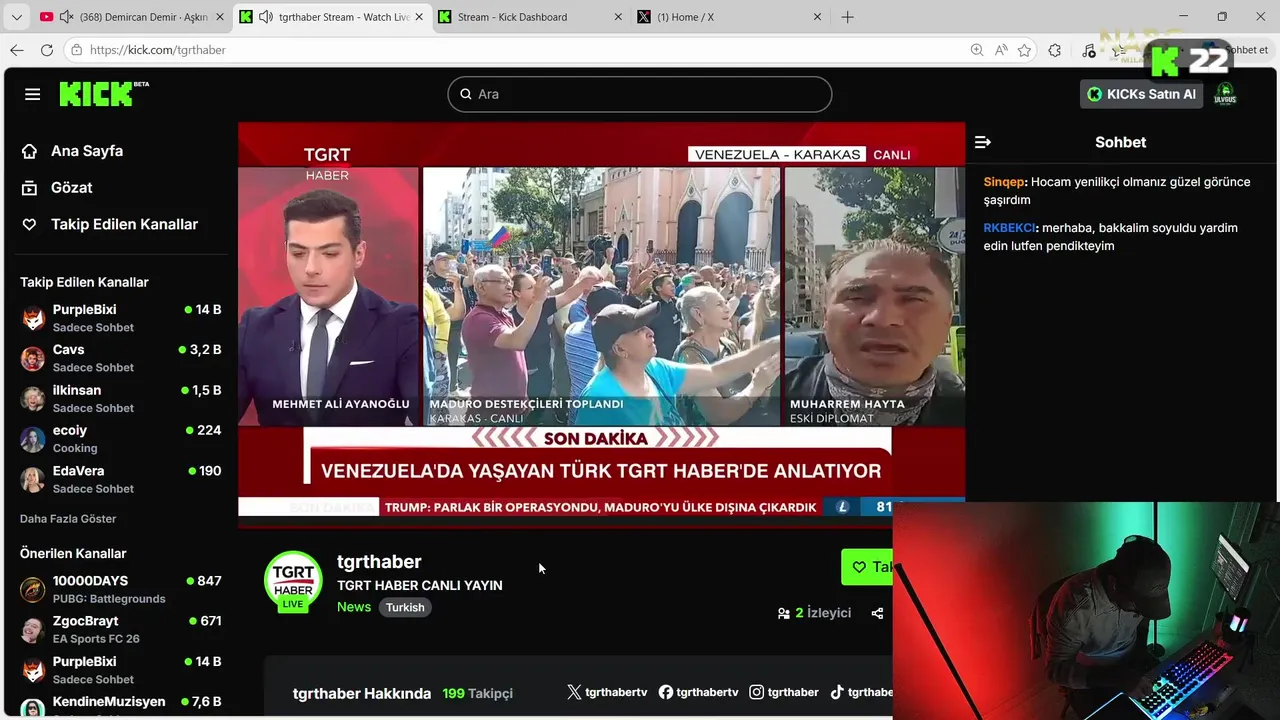Click the Ara search input field

click(x=640, y=94)
